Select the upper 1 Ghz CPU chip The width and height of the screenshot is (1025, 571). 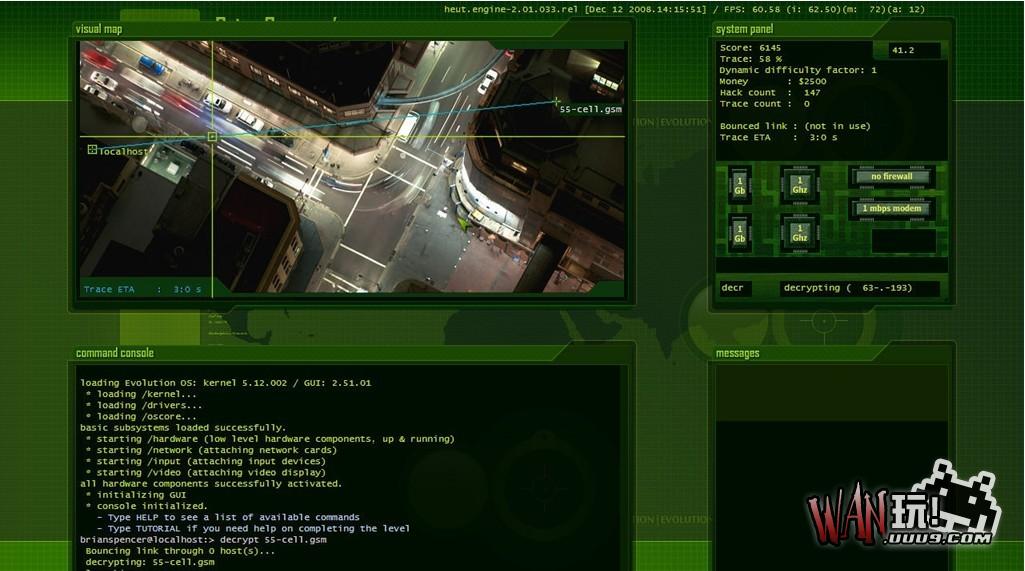coord(799,185)
